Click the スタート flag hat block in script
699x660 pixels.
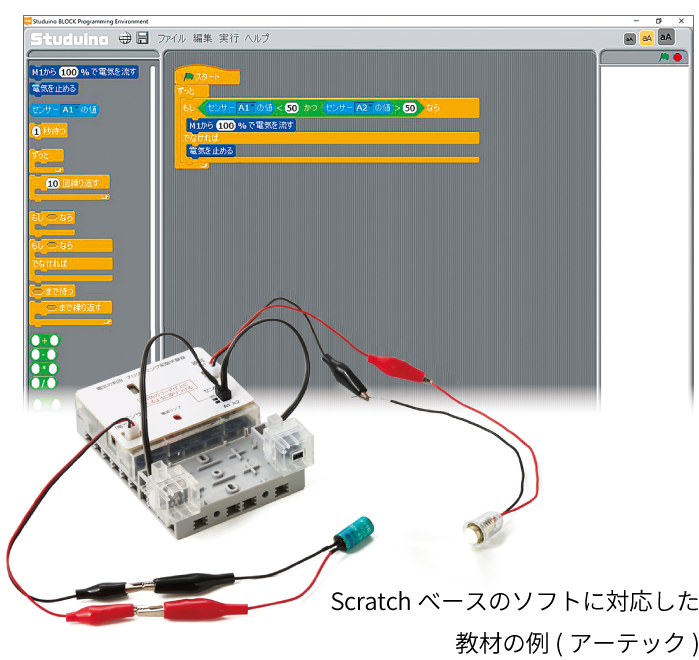click(x=207, y=76)
